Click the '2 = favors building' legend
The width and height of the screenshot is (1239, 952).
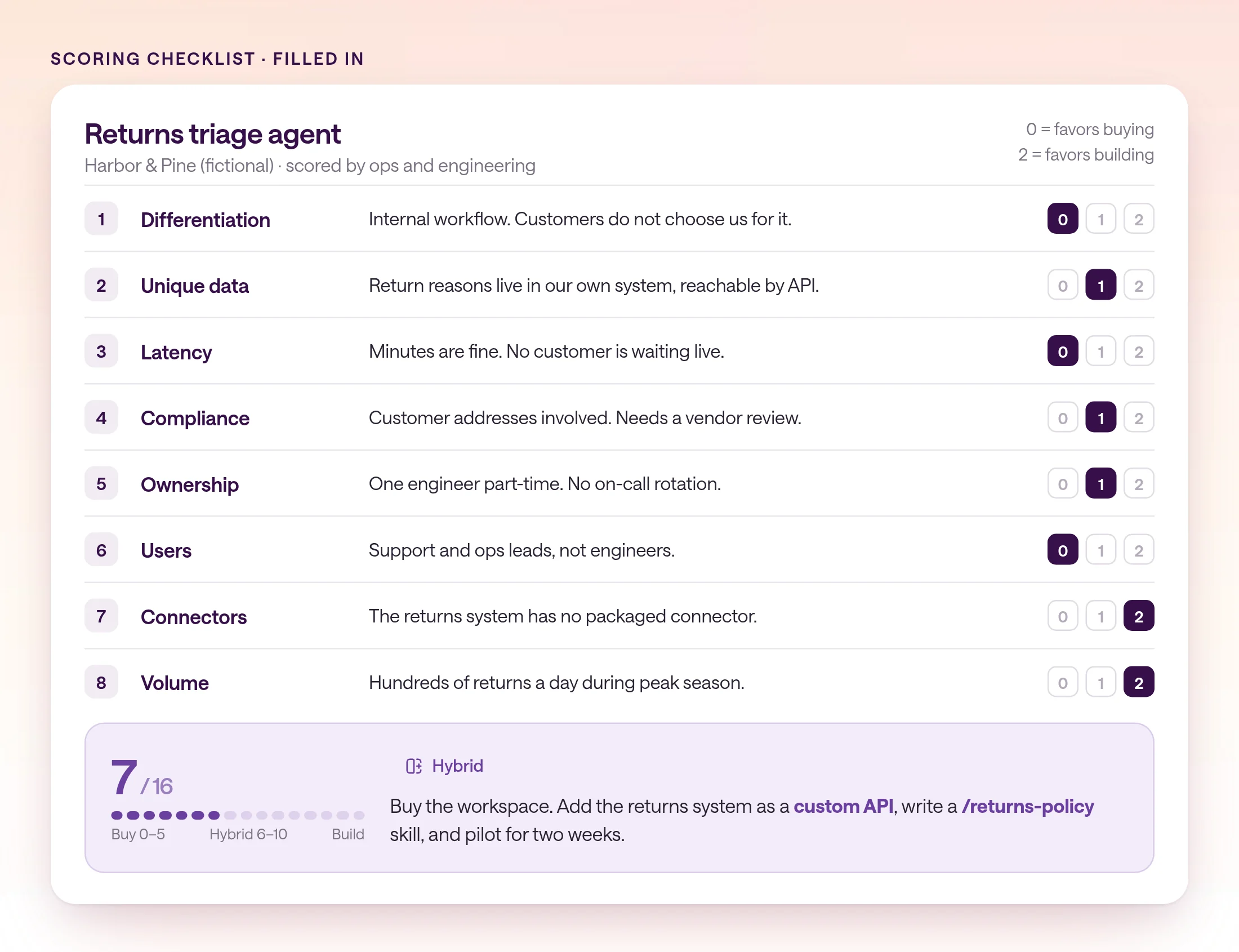point(1085,155)
